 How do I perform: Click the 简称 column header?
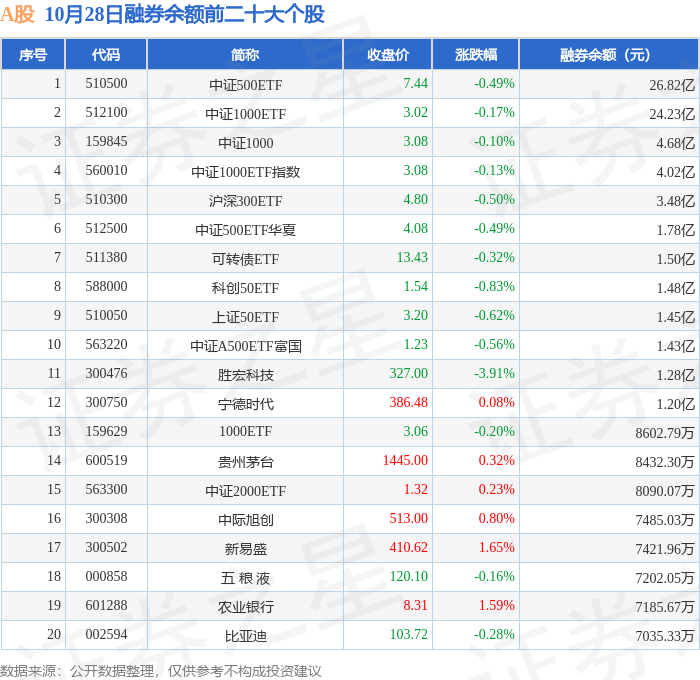pyautogui.click(x=245, y=54)
